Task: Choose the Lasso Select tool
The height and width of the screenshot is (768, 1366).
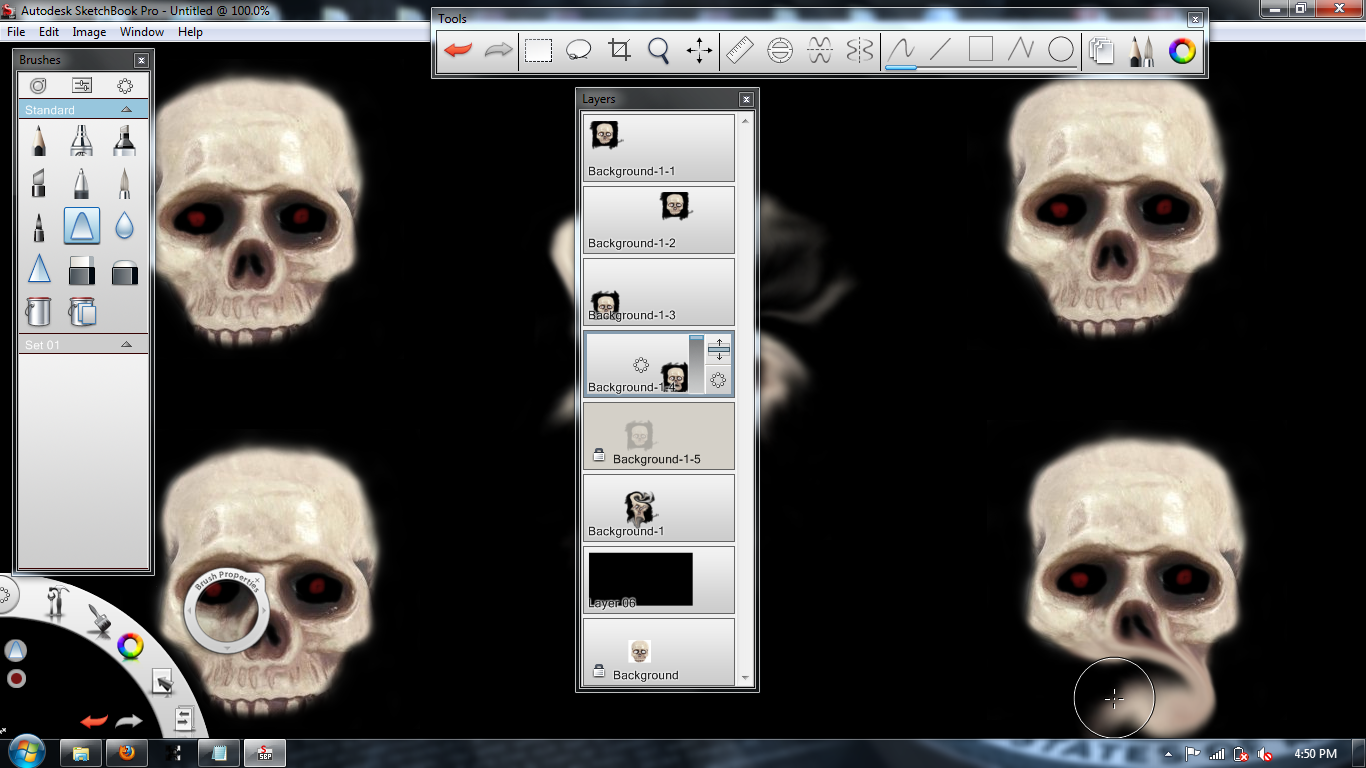Action: (579, 50)
